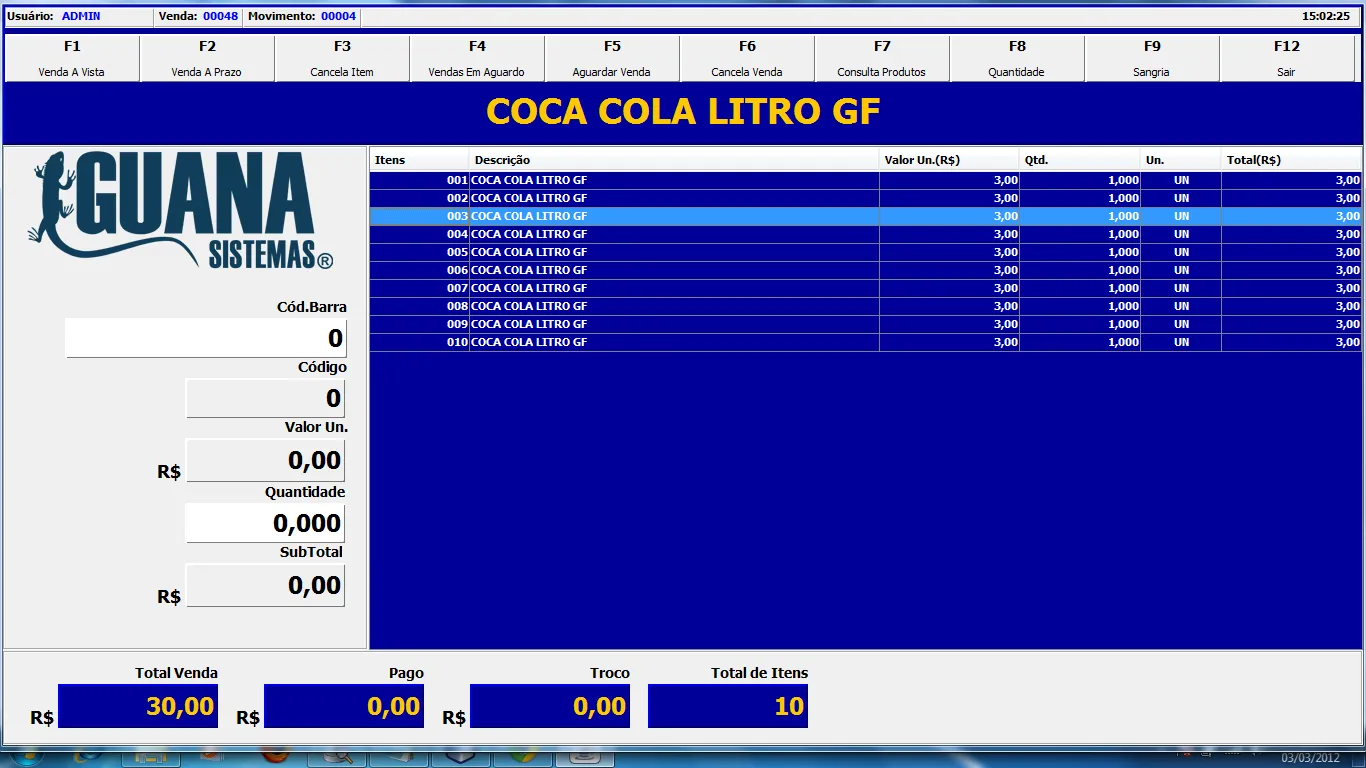Viewport: 1366px width, 768px height.
Task: Click the Valor Un. field
Action: tap(266, 460)
